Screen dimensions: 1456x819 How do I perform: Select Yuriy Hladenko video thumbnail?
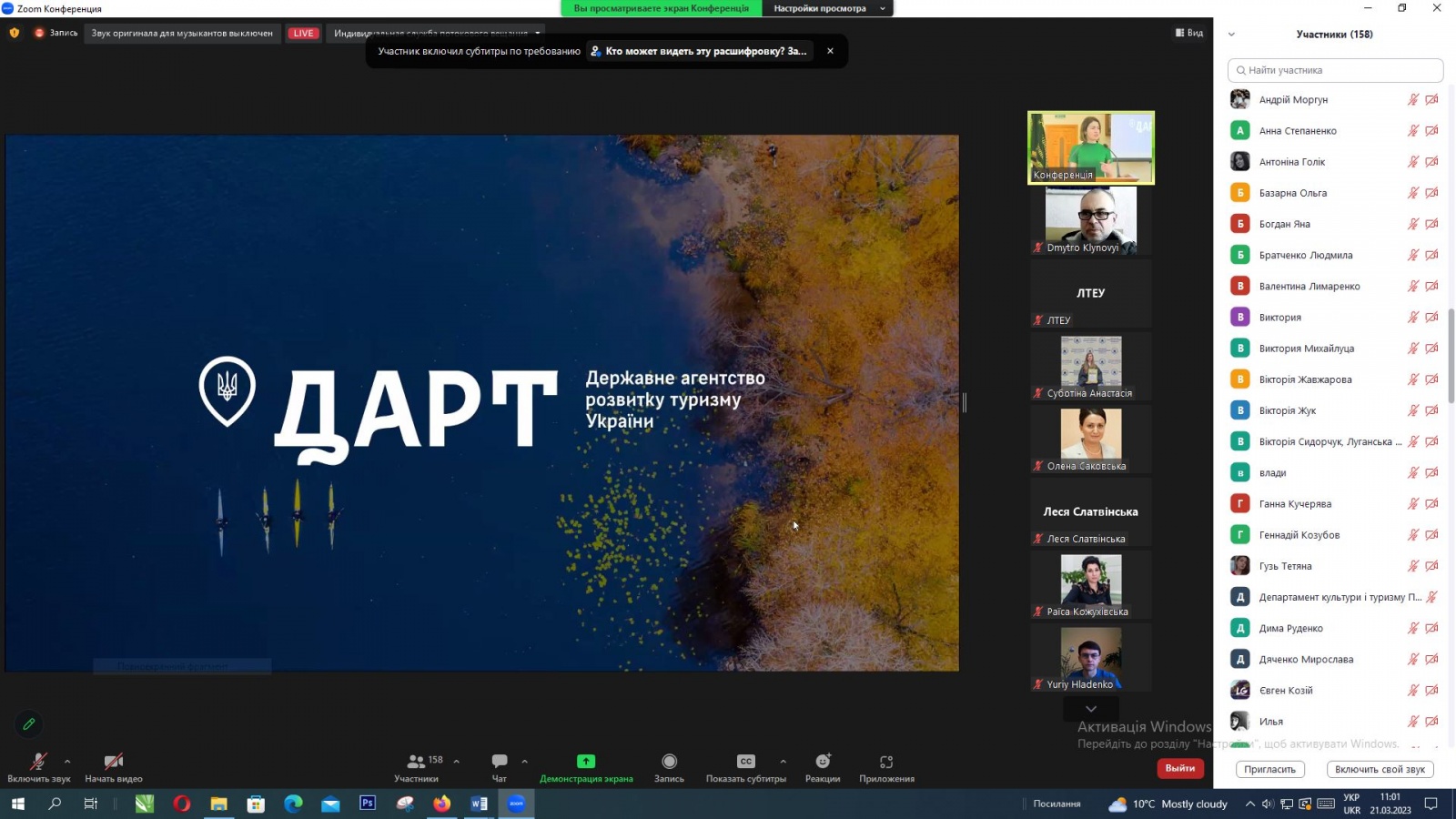[x=1091, y=657]
